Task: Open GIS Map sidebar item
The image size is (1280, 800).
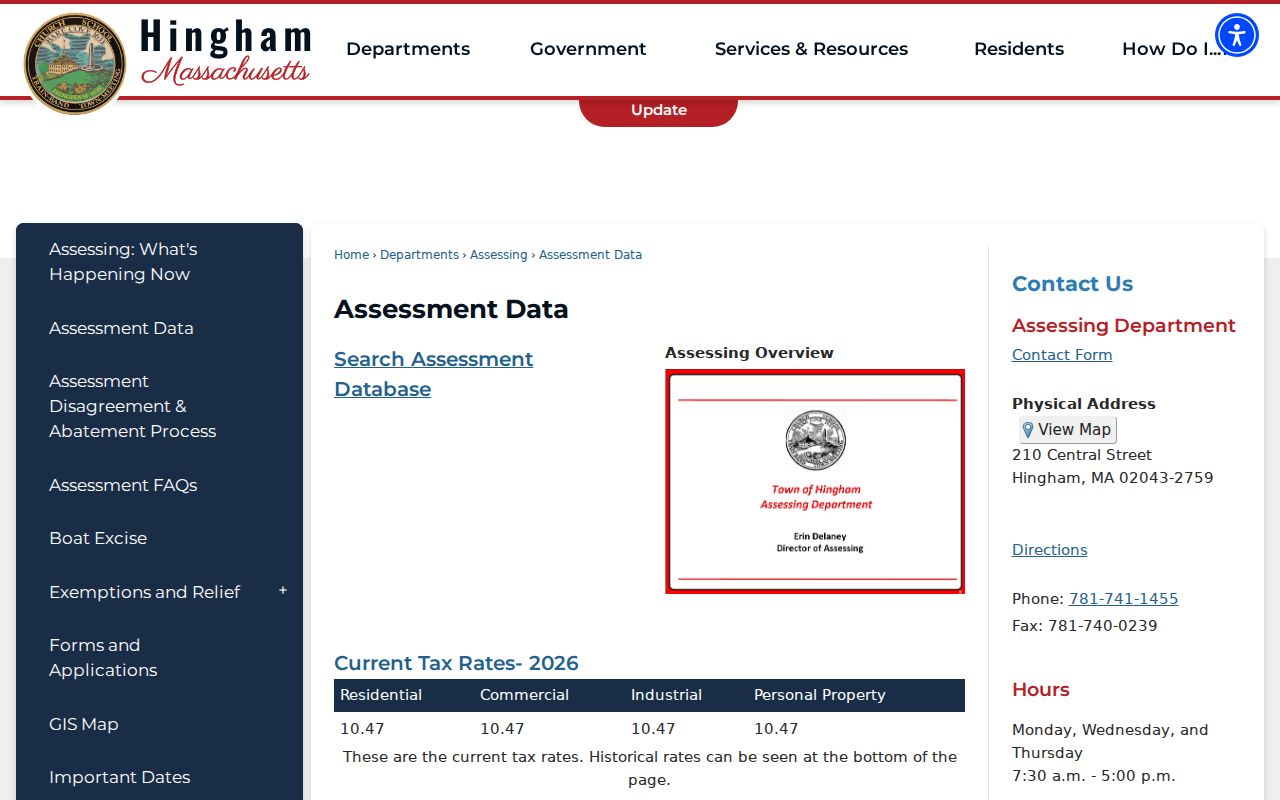Action: pos(159,724)
